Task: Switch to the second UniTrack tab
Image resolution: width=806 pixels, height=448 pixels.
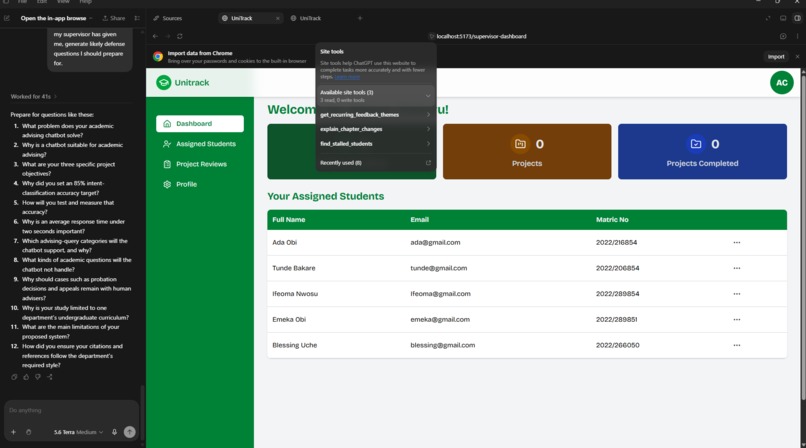Action: pos(306,18)
